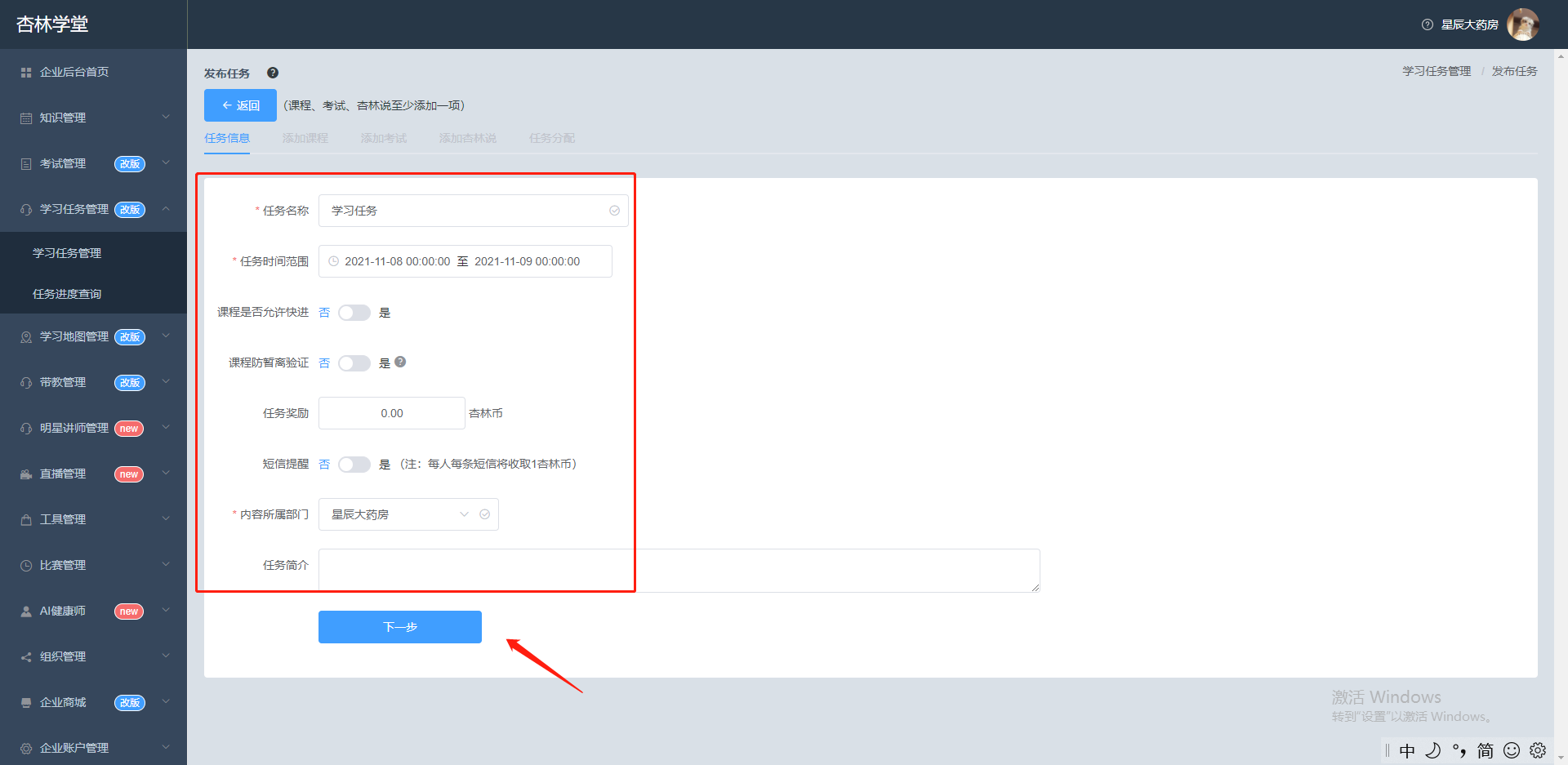Select the 添加课程 tab

[x=305, y=138]
